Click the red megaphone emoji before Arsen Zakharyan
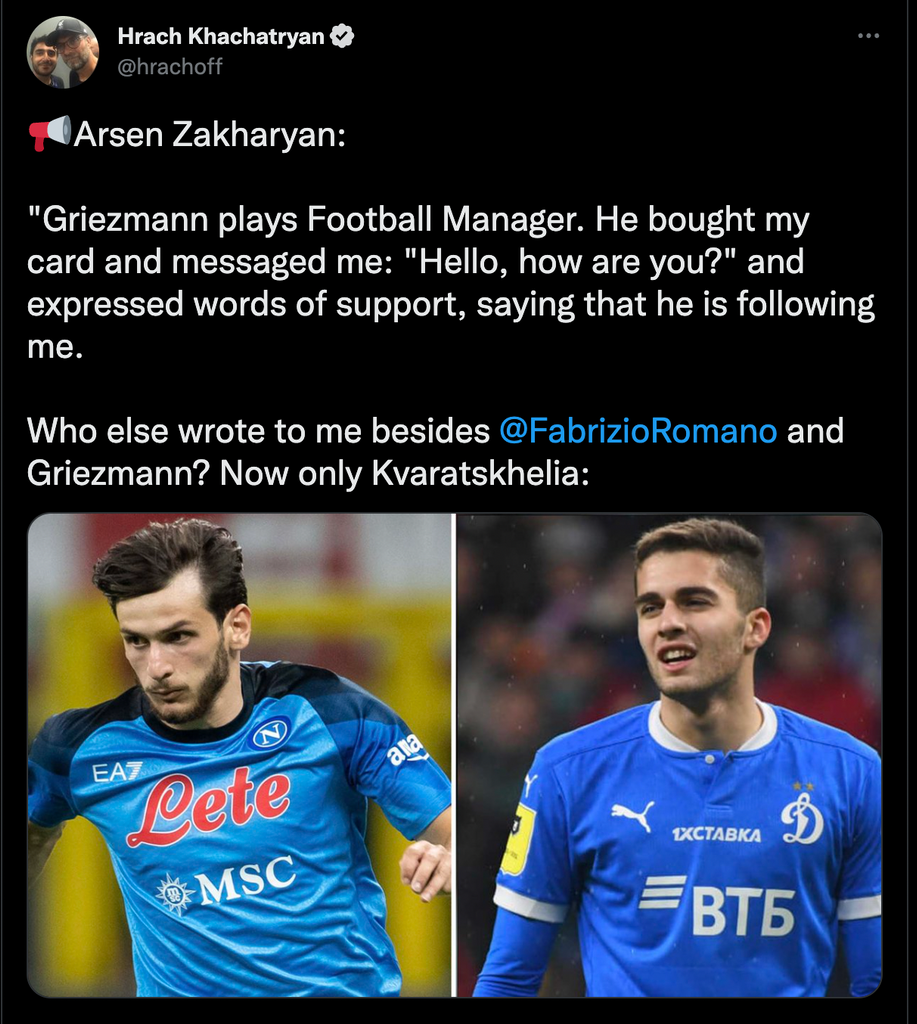The height and width of the screenshot is (1024, 917). (50, 133)
